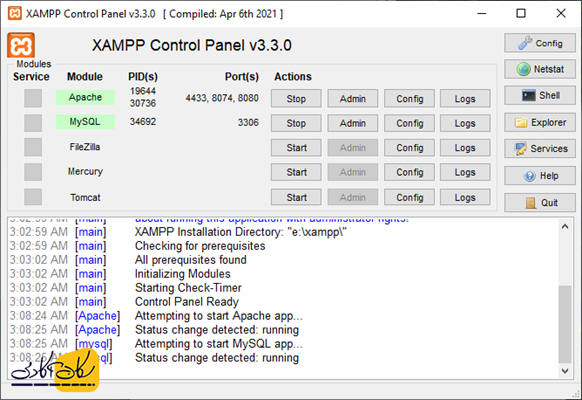Viewport: 582px width, 400px height.
Task: Open Mercury Config menu
Action: point(409,172)
